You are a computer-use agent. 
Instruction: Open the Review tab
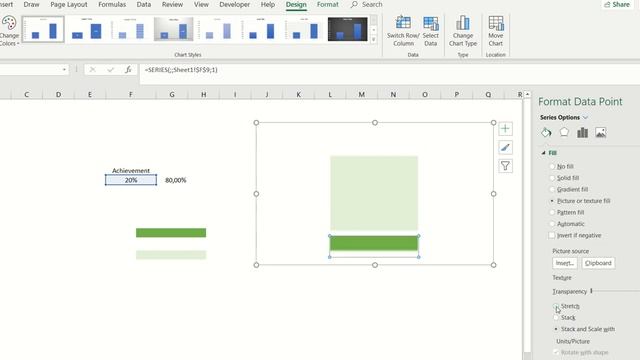click(172, 4)
